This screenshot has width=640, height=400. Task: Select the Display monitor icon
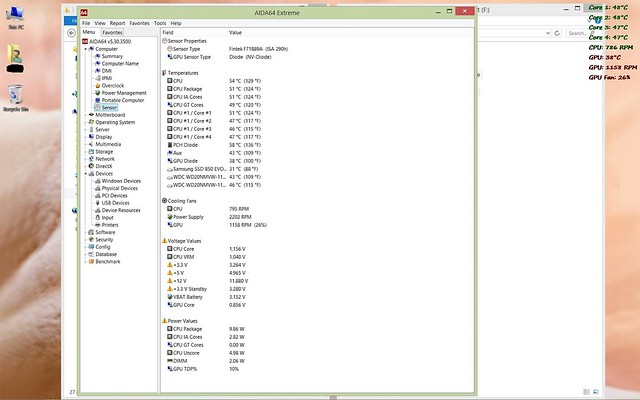91,137
